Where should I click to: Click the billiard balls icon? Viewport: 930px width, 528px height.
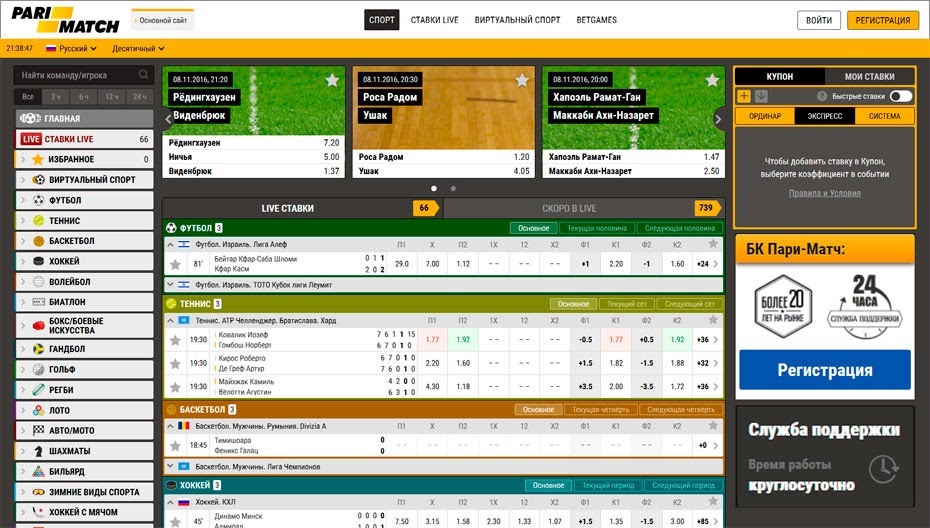pyautogui.click(x=39, y=471)
